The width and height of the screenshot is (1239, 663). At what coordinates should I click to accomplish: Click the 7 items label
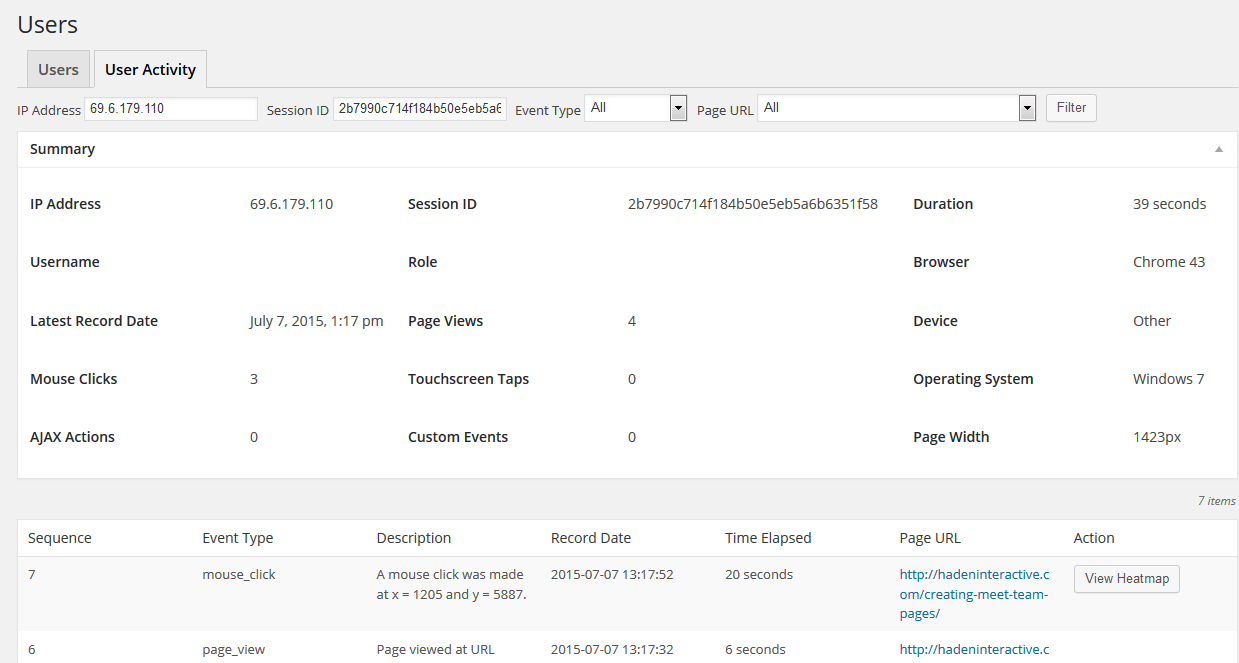[1216, 500]
